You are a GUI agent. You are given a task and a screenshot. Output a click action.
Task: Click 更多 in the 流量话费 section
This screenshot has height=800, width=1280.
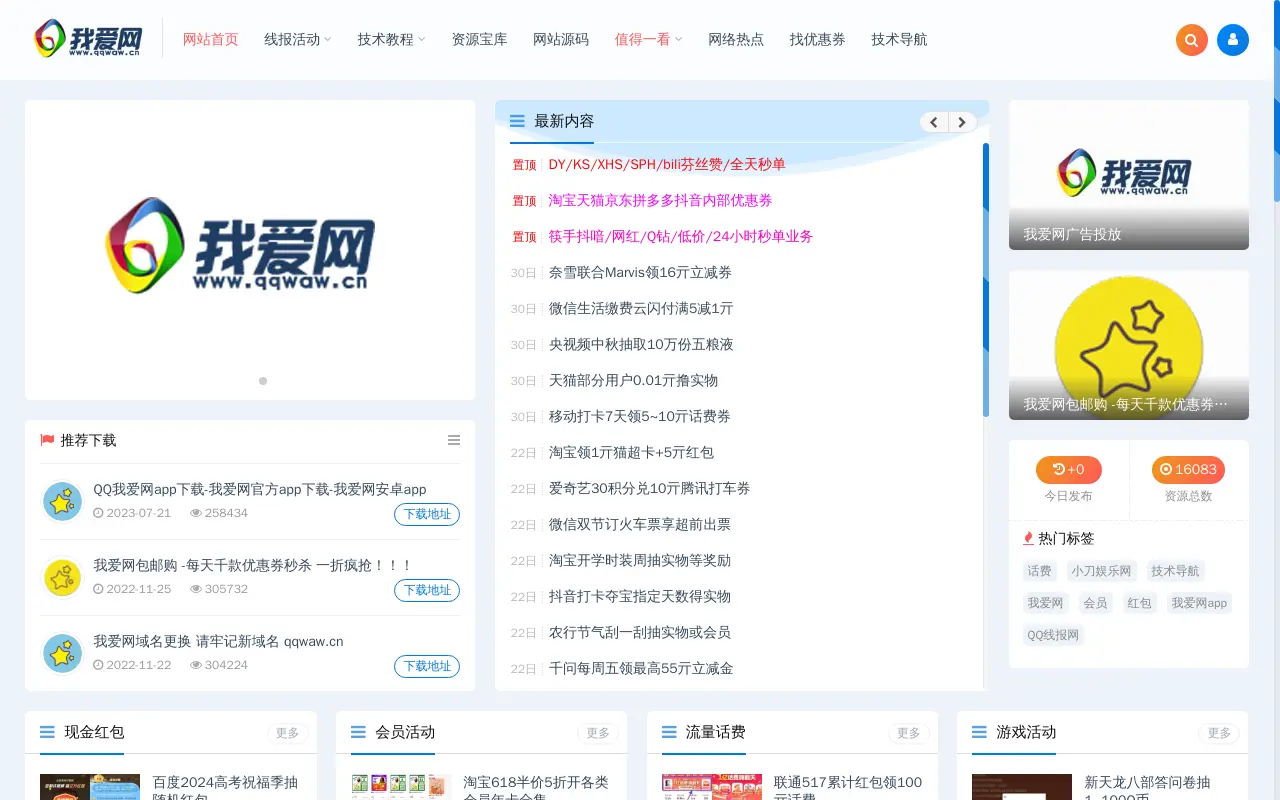click(x=909, y=733)
